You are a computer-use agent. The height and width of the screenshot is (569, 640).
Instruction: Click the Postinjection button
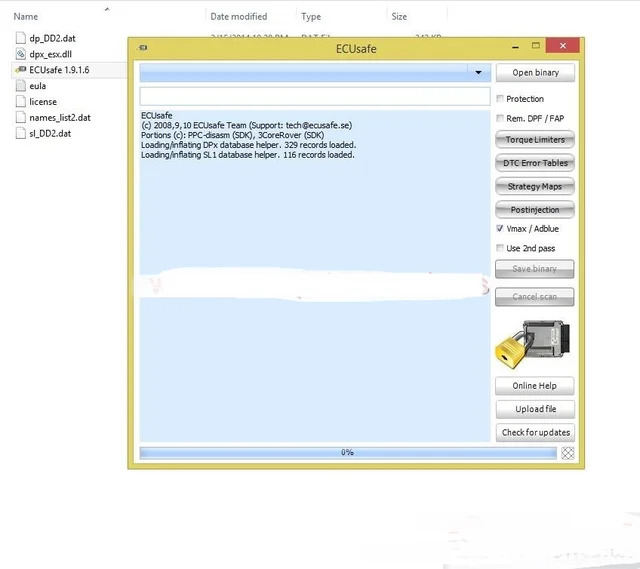[535, 210]
